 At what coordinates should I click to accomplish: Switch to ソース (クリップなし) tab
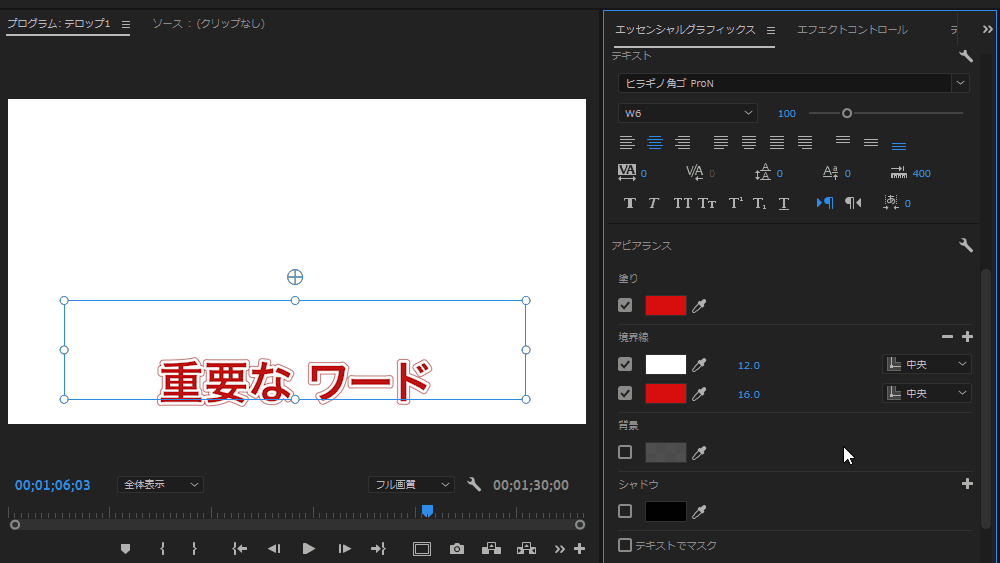(x=209, y=24)
